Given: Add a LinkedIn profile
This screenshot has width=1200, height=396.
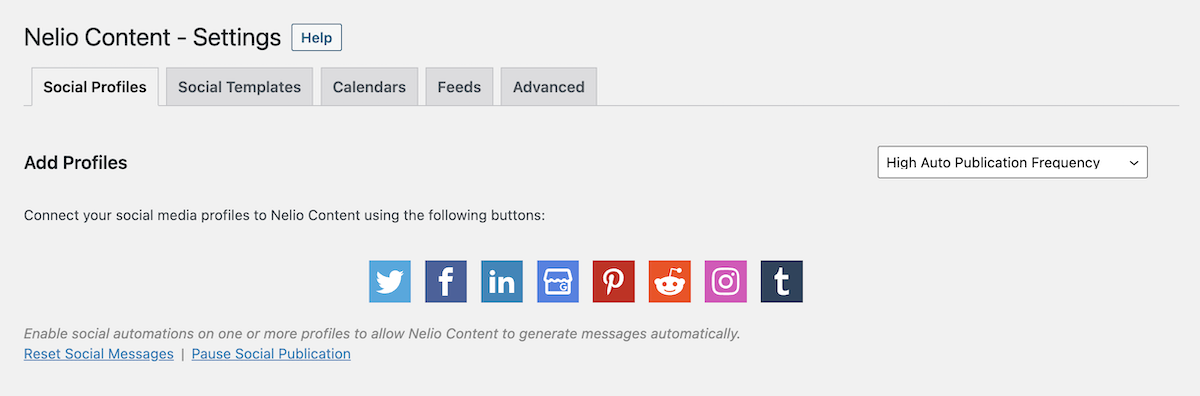Looking at the screenshot, I should click(x=502, y=281).
